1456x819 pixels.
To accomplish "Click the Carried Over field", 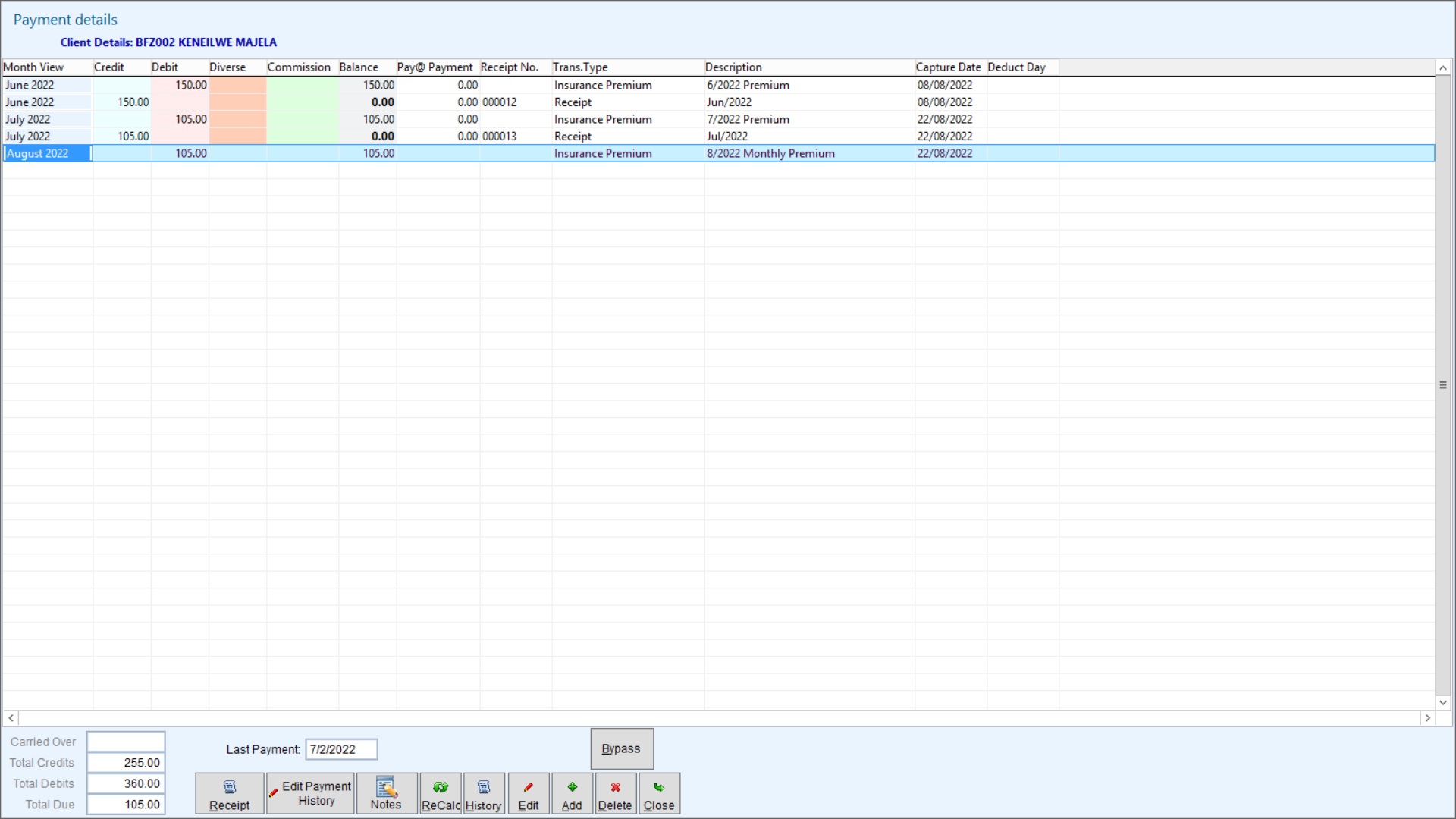I will point(126,742).
